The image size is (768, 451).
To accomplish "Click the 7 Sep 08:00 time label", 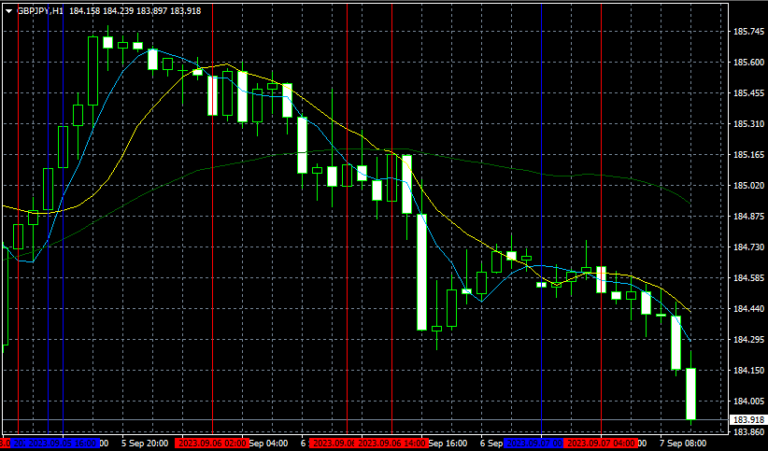I will [683, 443].
